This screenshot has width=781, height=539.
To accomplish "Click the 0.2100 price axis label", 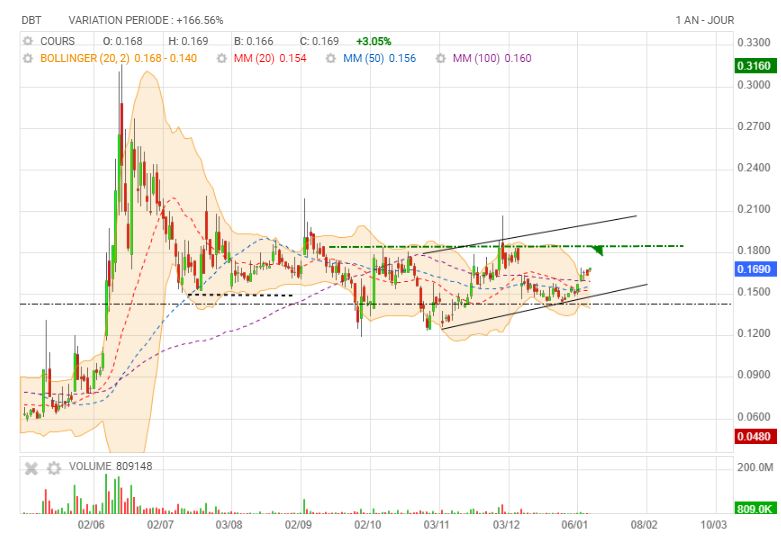I will coord(754,209).
